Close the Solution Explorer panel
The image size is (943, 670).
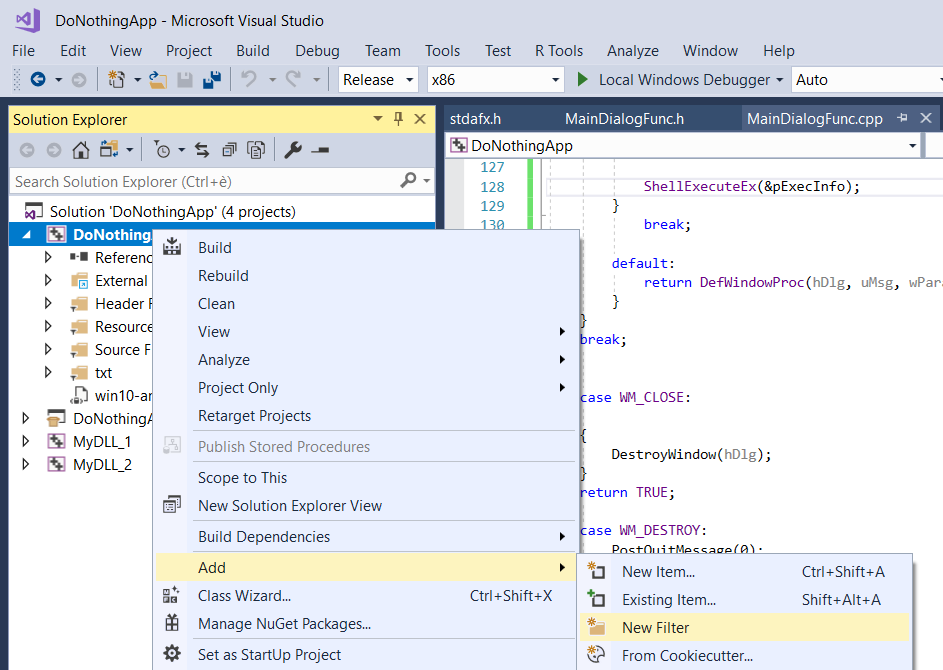[420, 119]
